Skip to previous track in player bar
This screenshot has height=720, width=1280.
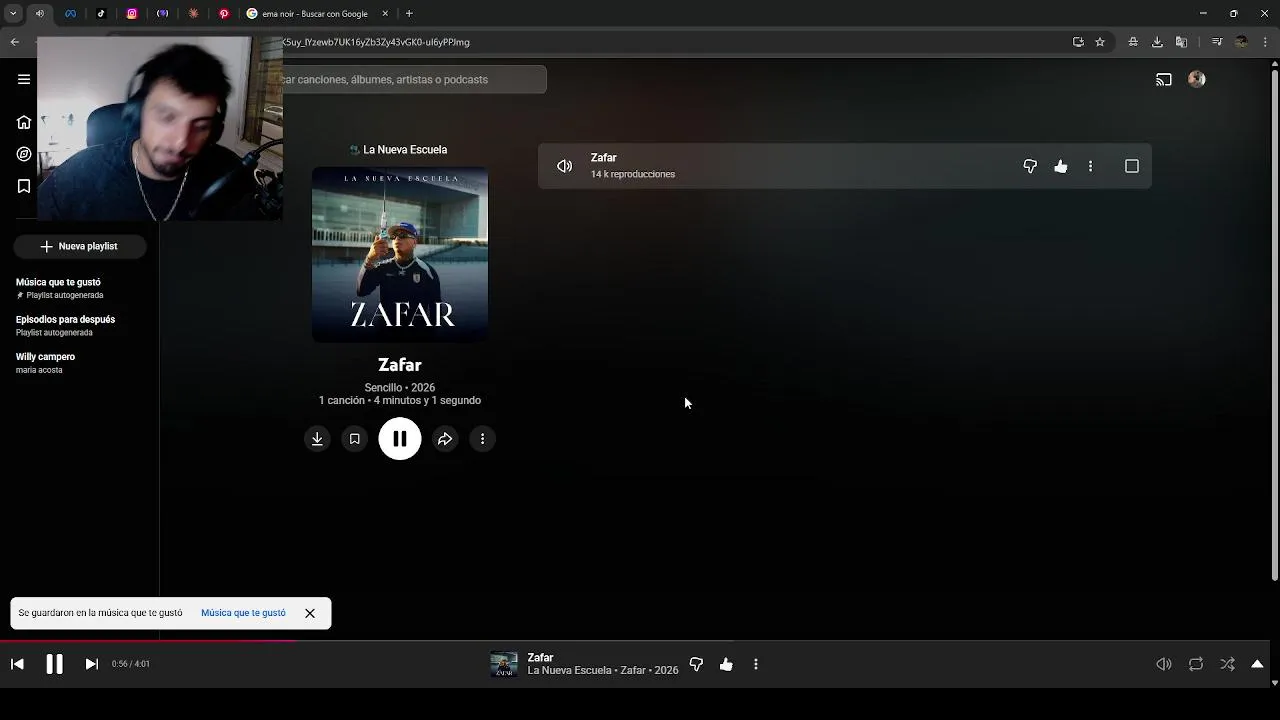(17, 664)
